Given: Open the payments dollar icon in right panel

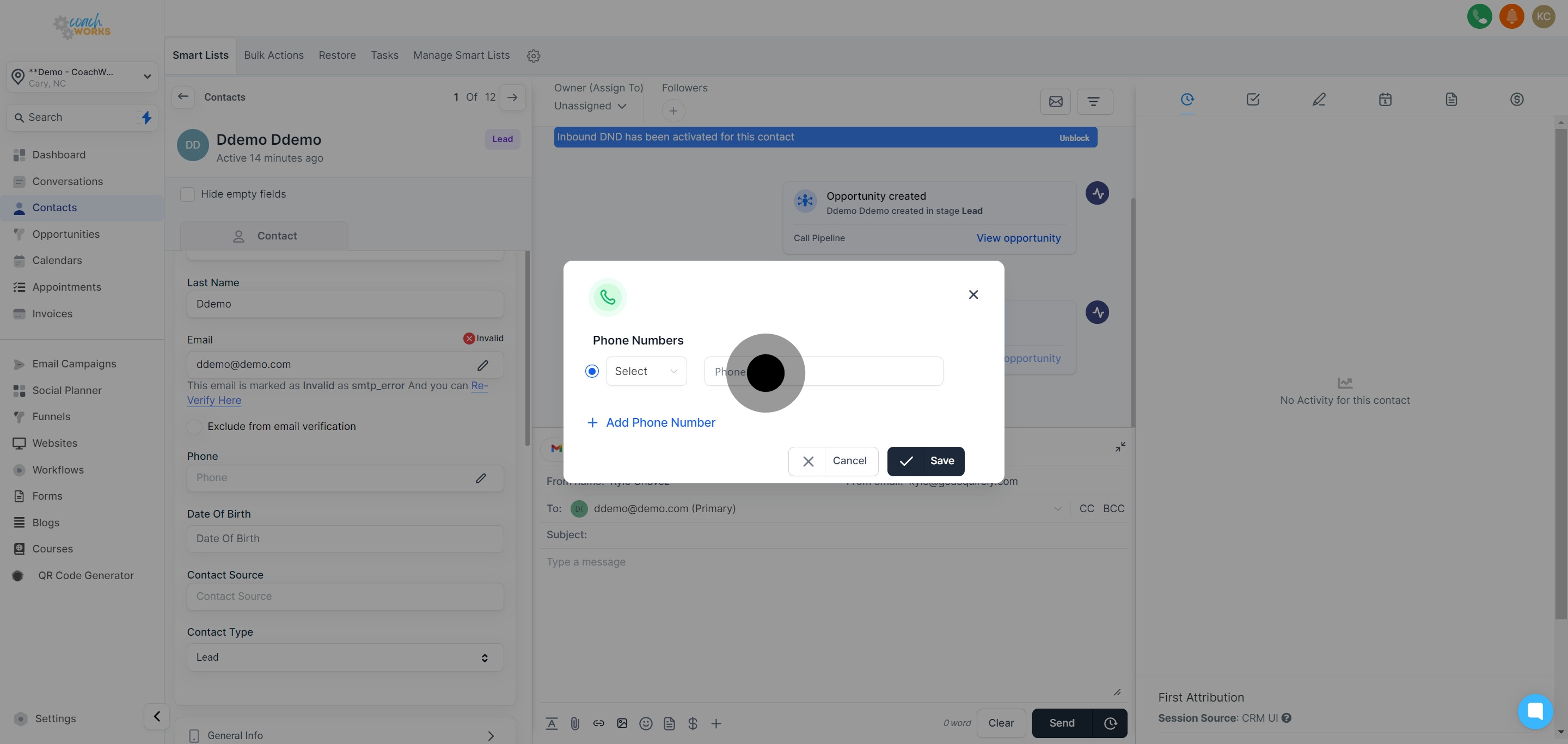Looking at the screenshot, I should pyautogui.click(x=1516, y=99).
